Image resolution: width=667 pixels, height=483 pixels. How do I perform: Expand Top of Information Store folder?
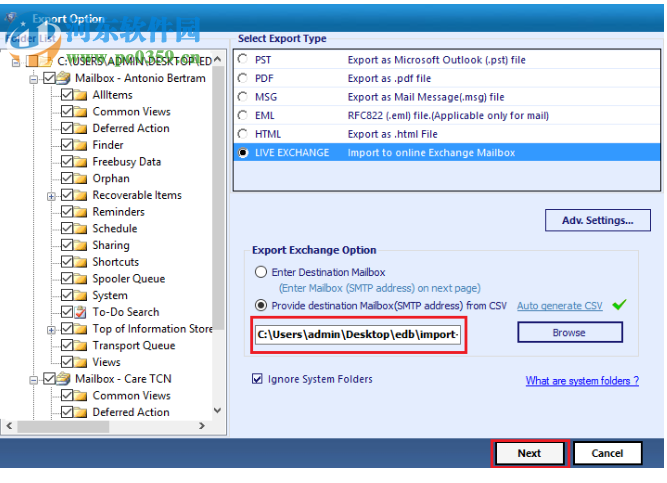coord(51,330)
